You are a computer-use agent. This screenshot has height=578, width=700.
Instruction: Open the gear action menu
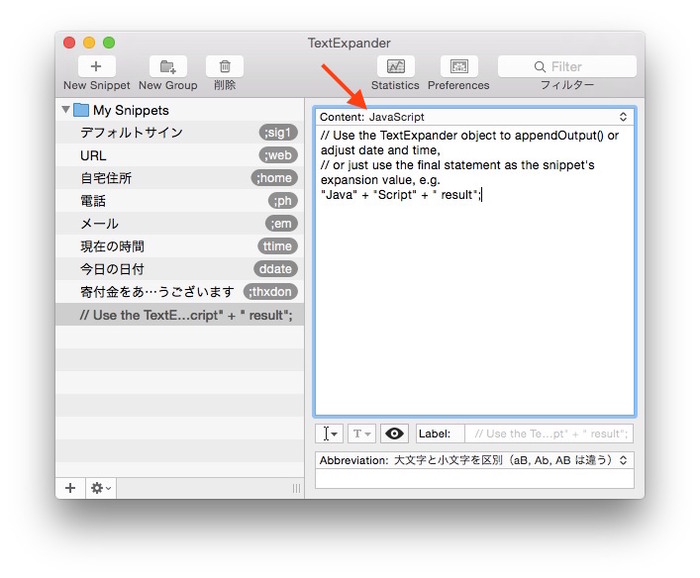click(x=101, y=488)
